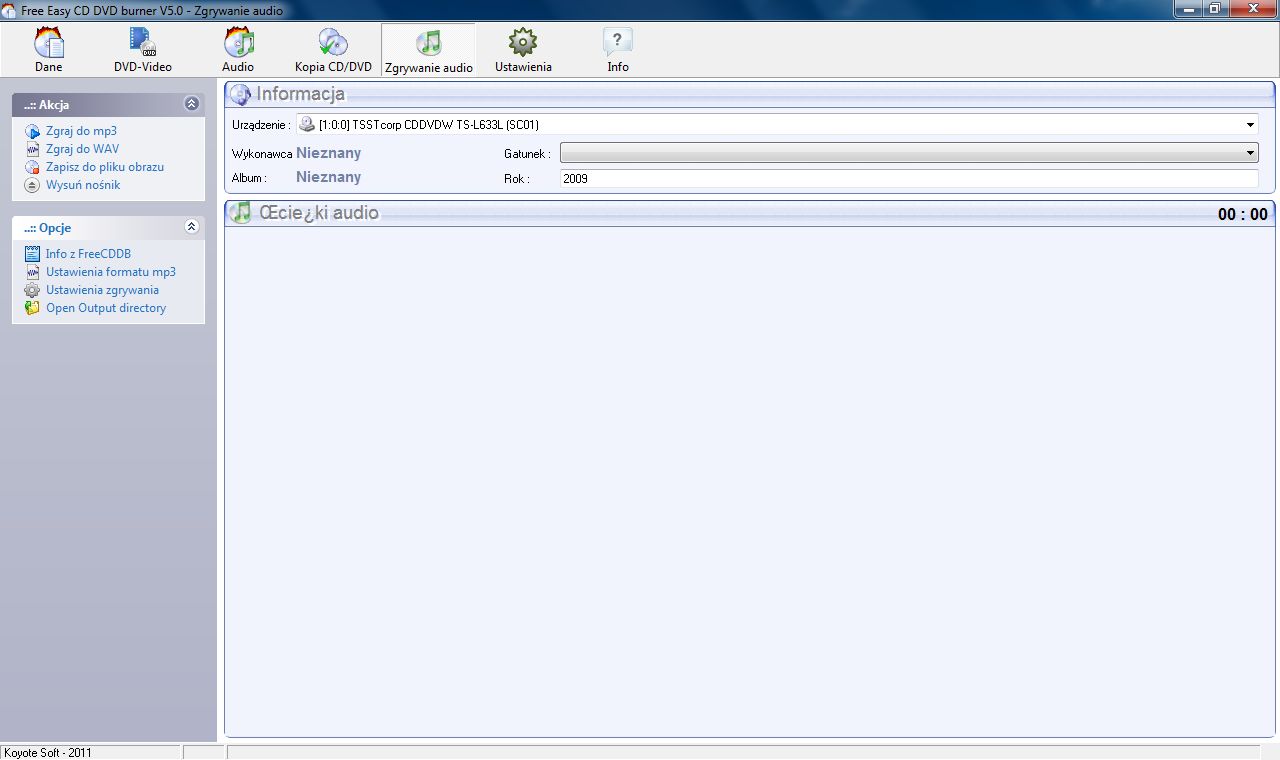Click the Zapisz do pliku obrazu link
The image size is (1280, 760).
(x=105, y=167)
